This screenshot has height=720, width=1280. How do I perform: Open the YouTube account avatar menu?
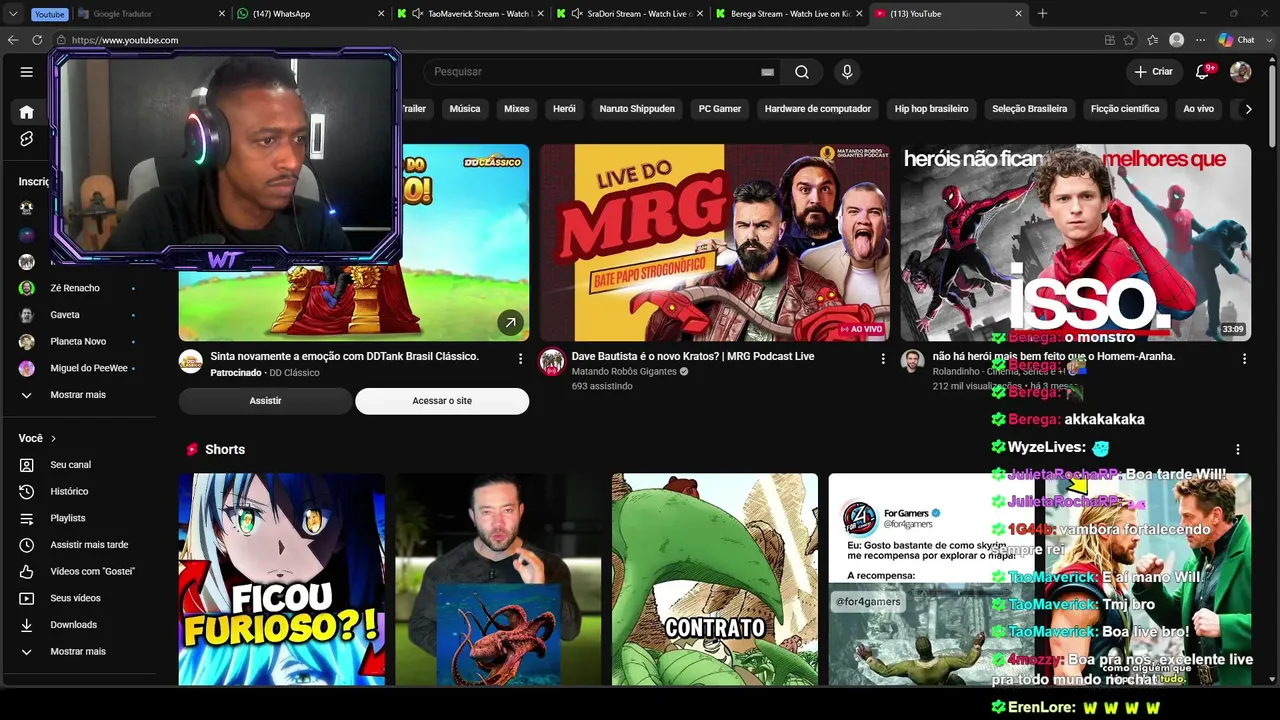point(1241,72)
